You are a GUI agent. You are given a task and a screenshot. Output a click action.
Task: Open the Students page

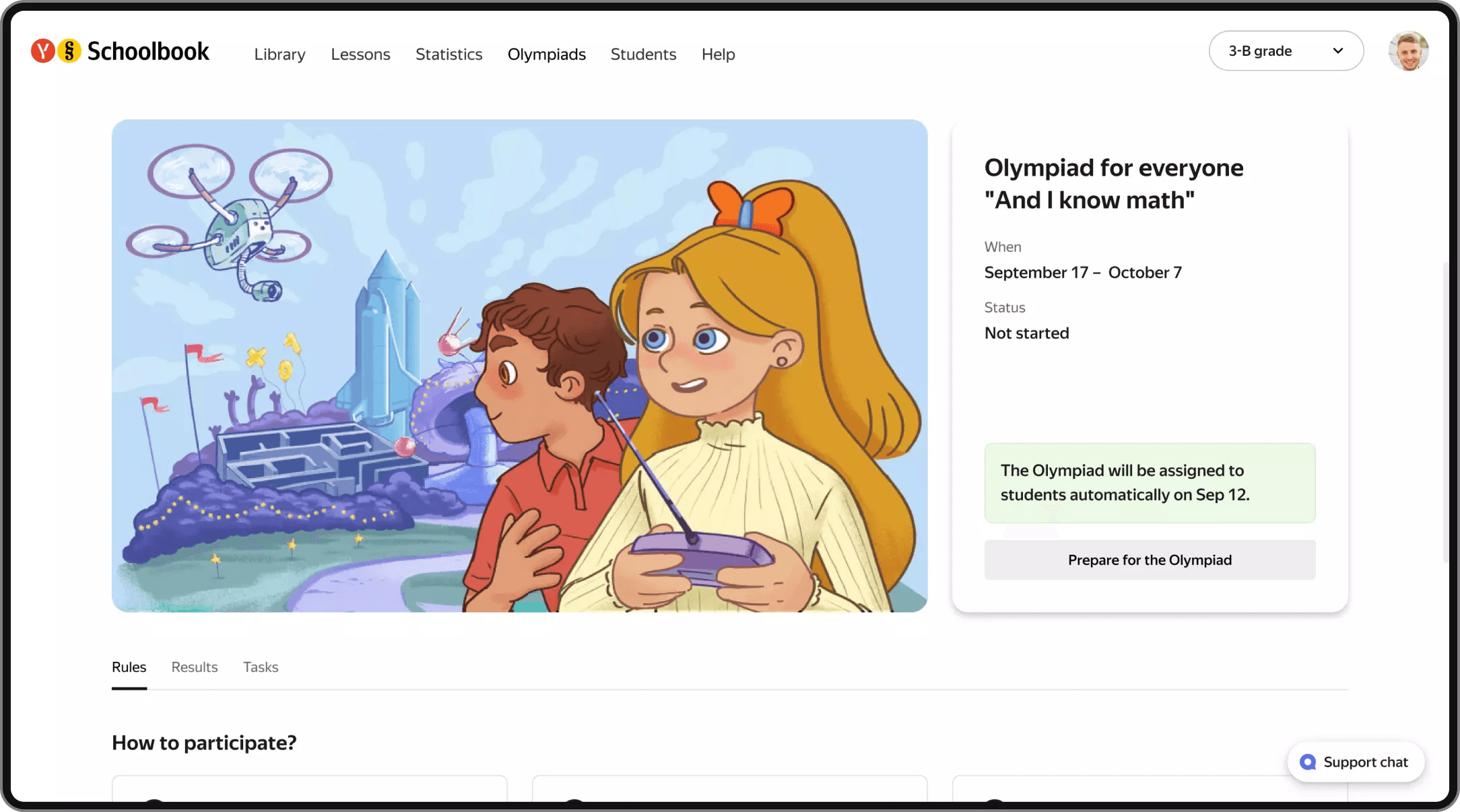(x=643, y=55)
